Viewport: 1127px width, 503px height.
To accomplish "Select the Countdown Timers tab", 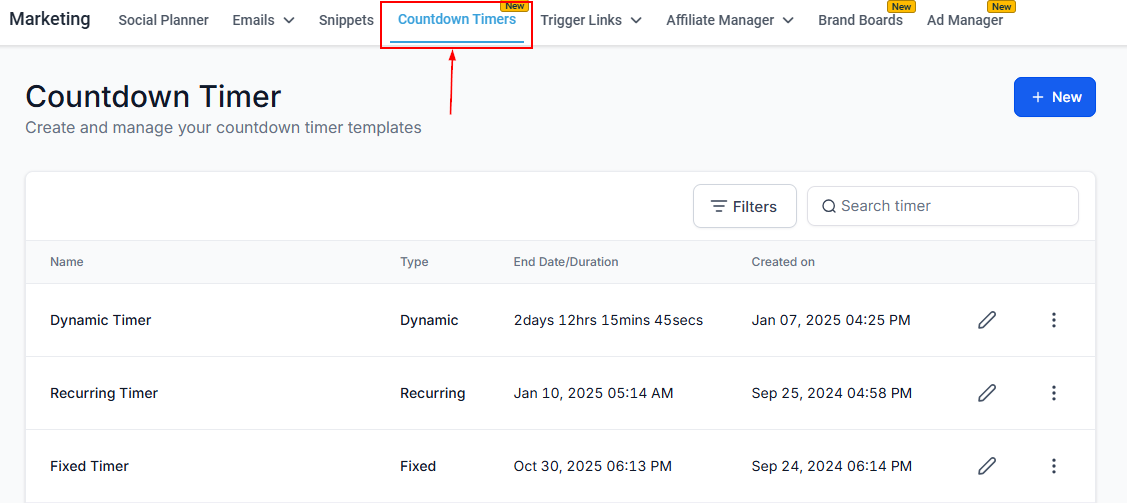I will point(457,20).
